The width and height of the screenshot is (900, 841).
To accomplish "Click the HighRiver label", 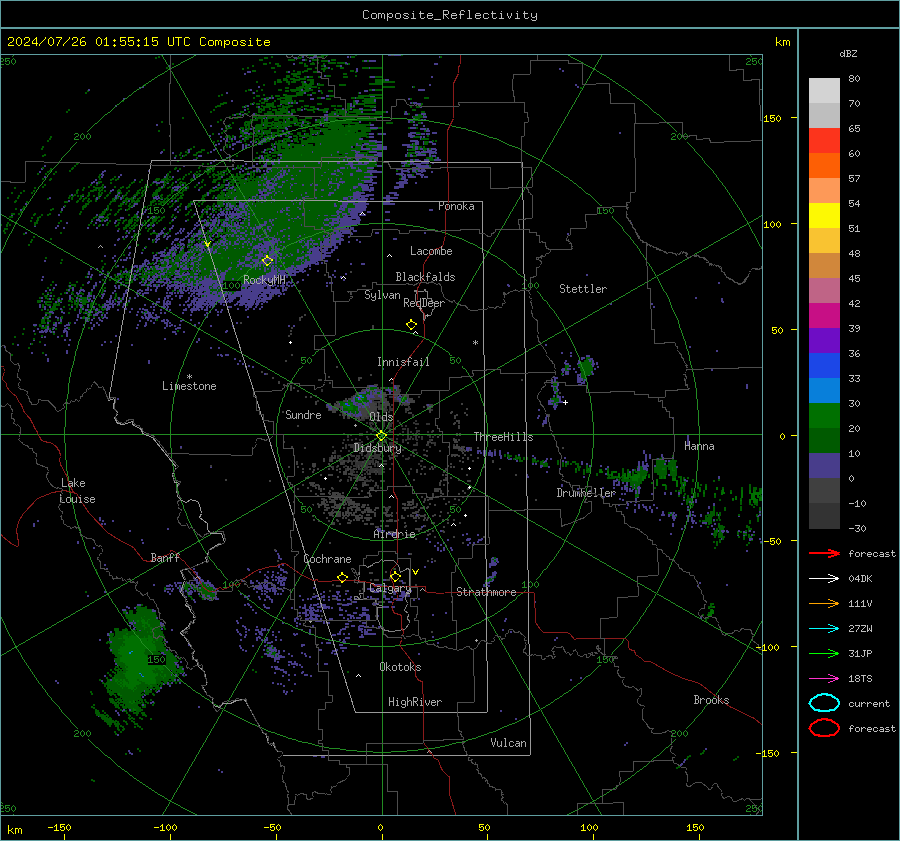I will (415, 702).
